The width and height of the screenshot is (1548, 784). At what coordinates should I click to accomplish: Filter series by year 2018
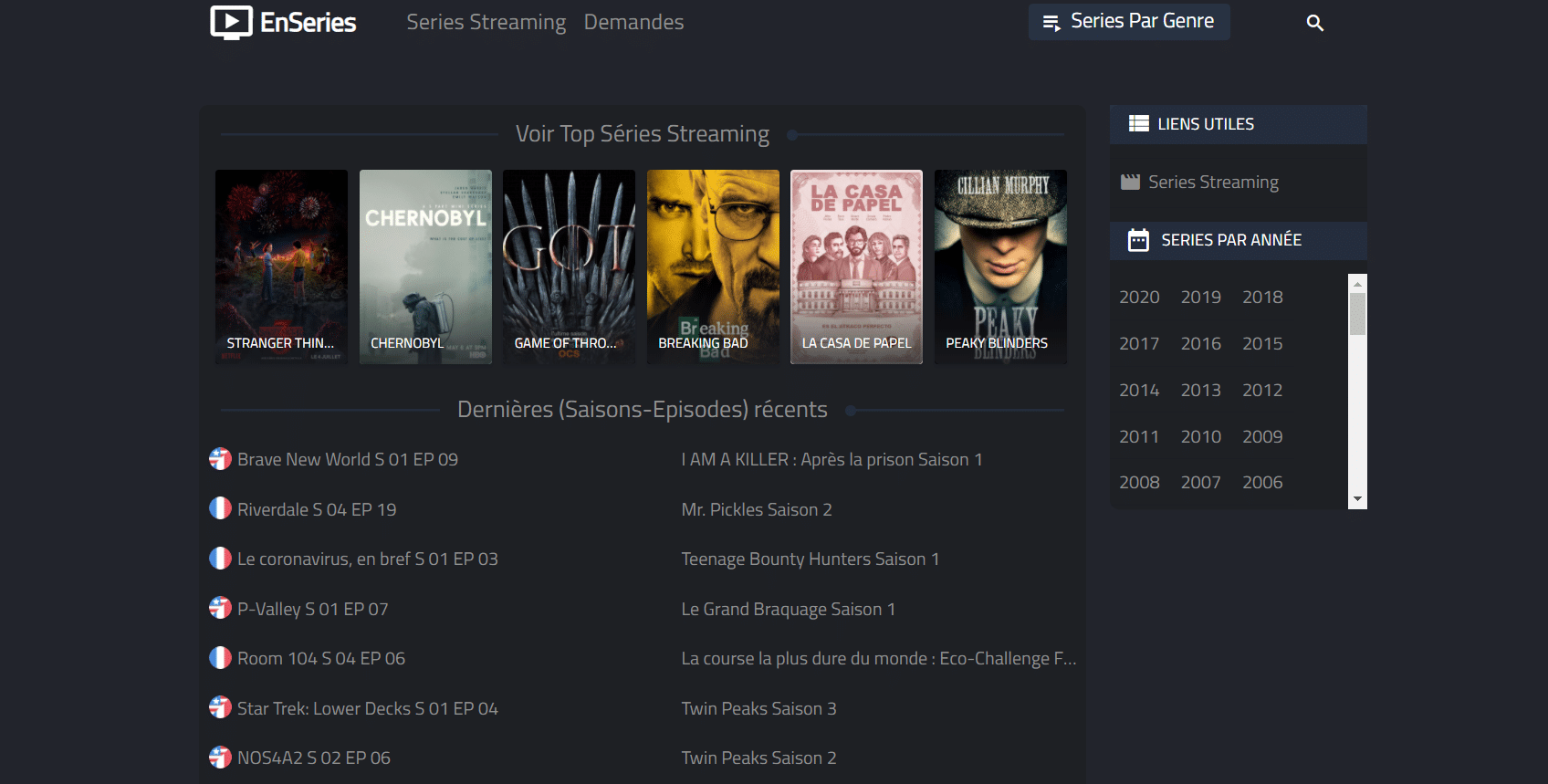pos(1262,298)
